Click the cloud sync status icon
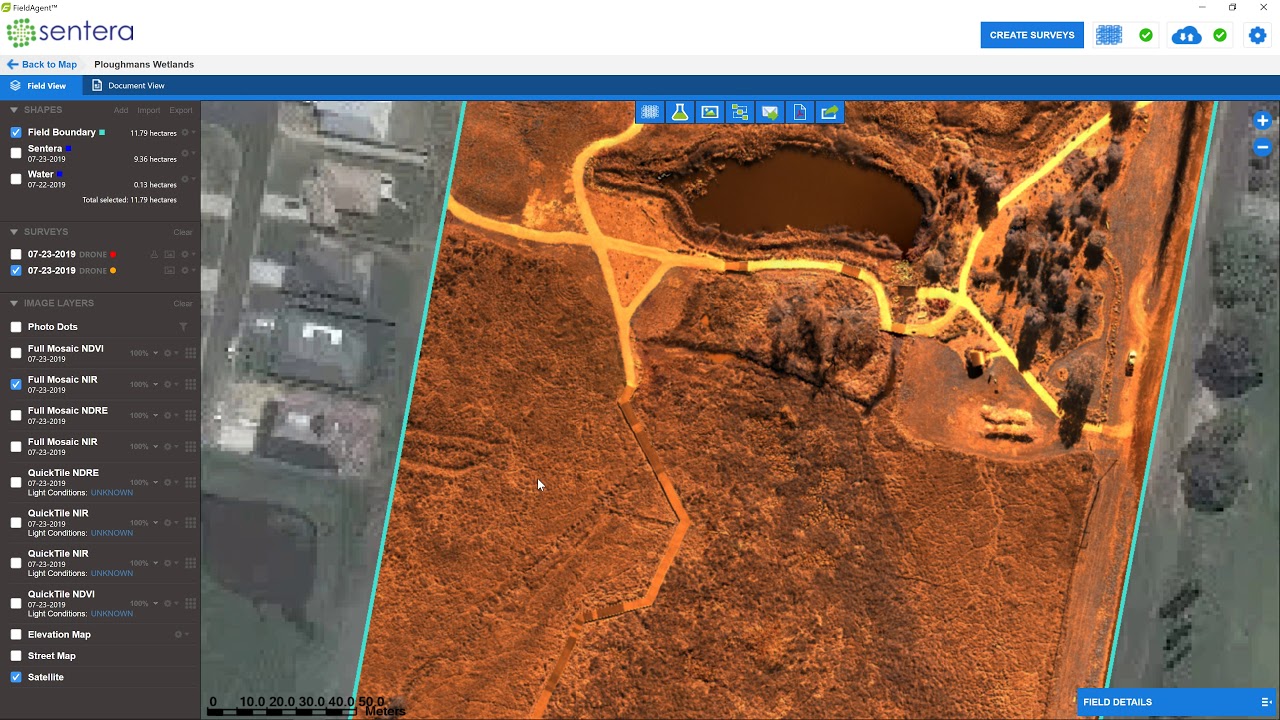Screen dimensions: 1280x720 pyautogui.click(x=1186, y=35)
